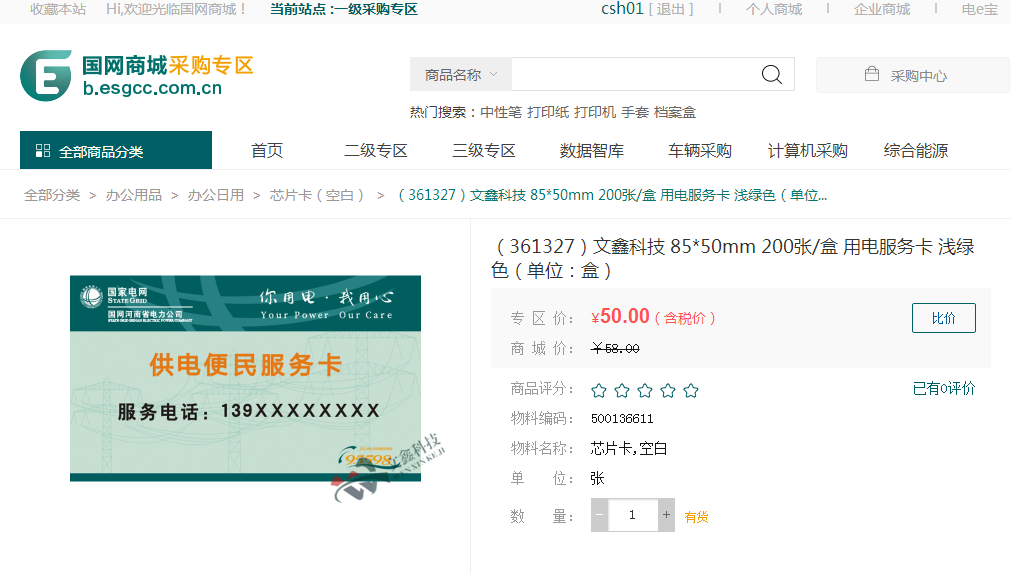Click the product card image thumbnail

245,378
